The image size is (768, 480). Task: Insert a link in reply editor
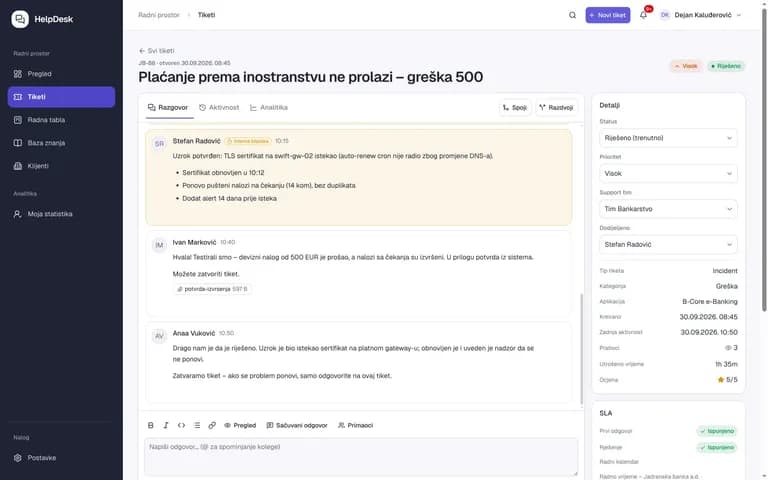point(212,425)
